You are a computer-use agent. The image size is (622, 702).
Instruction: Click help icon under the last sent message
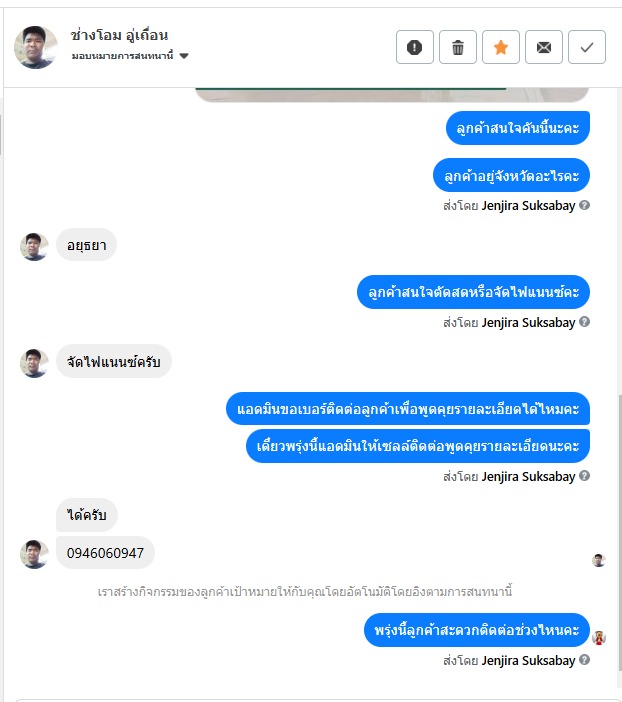pos(584,660)
